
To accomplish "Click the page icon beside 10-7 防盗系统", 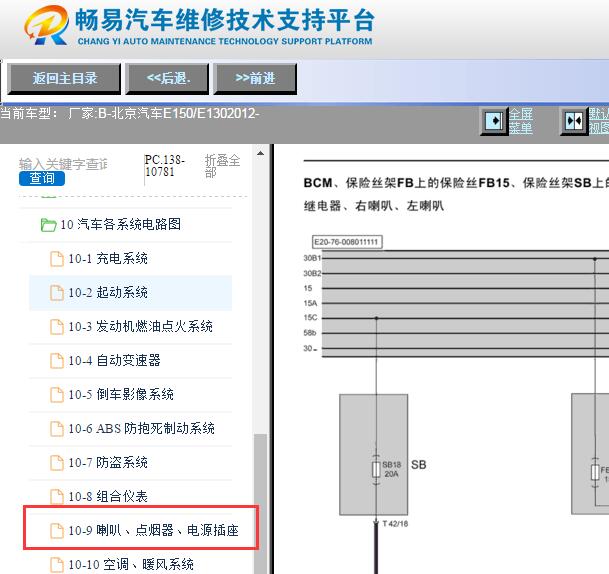I will [57, 463].
